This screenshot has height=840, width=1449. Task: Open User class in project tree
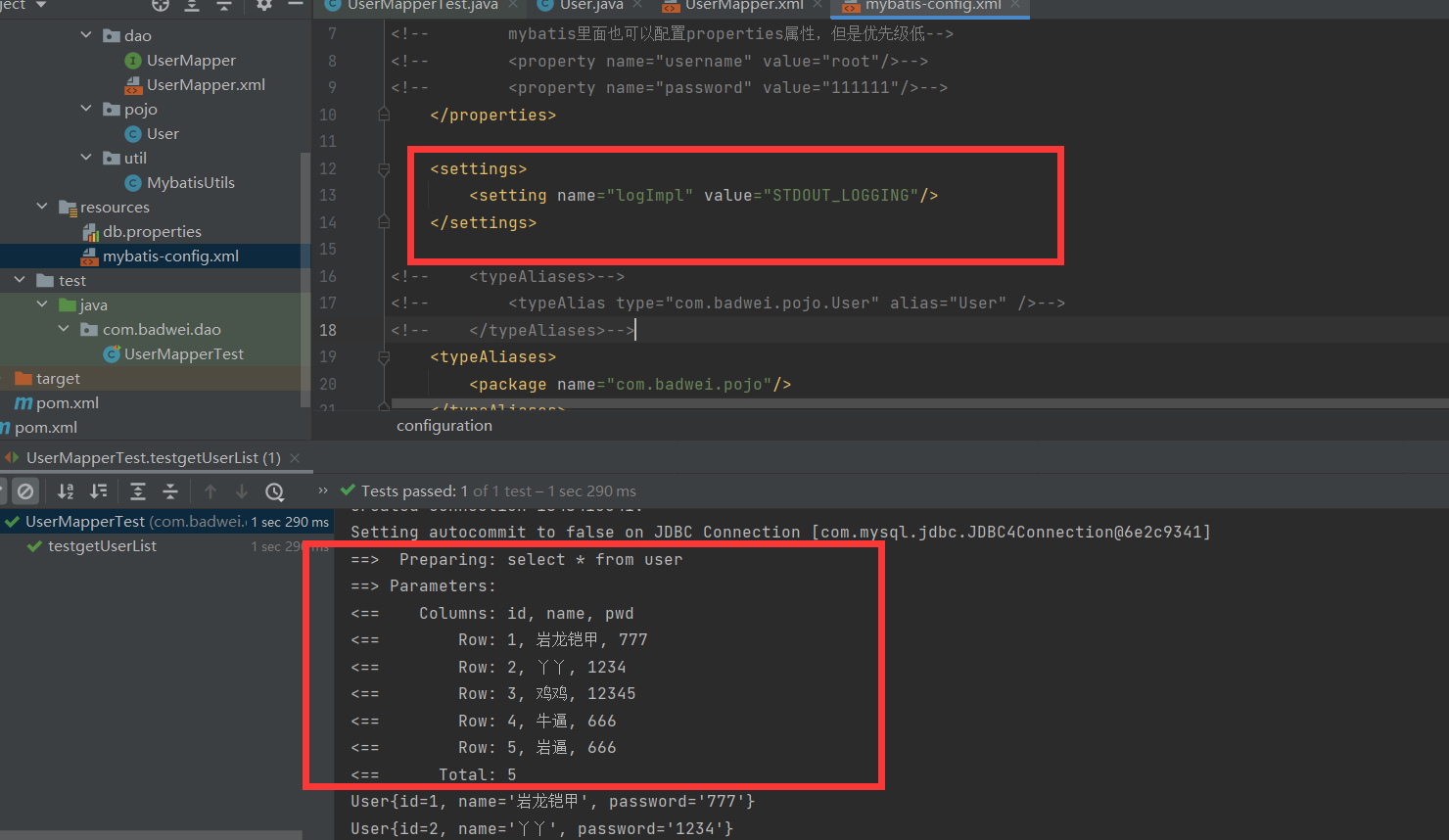coord(163,134)
